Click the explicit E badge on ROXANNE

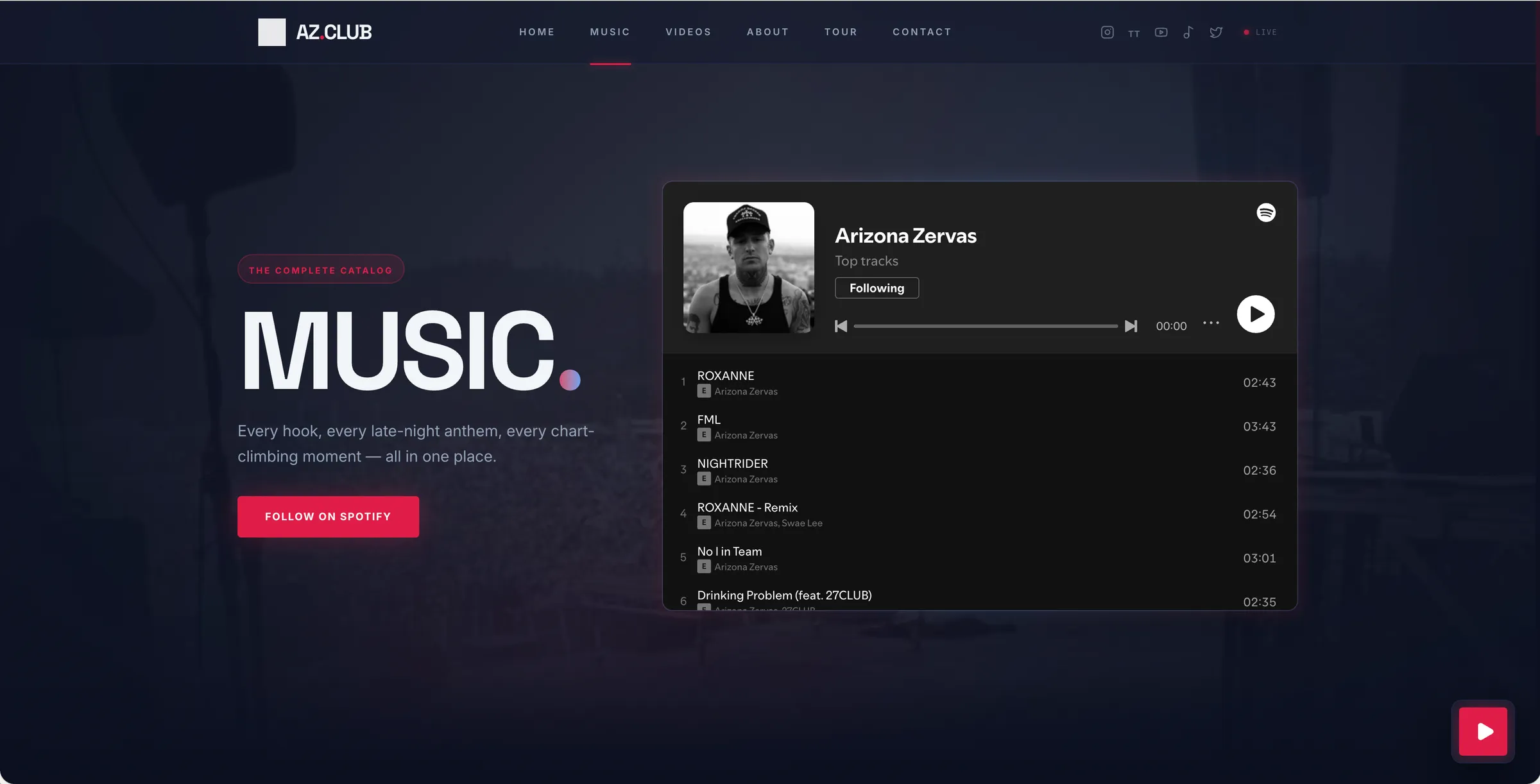tap(704, 391)
